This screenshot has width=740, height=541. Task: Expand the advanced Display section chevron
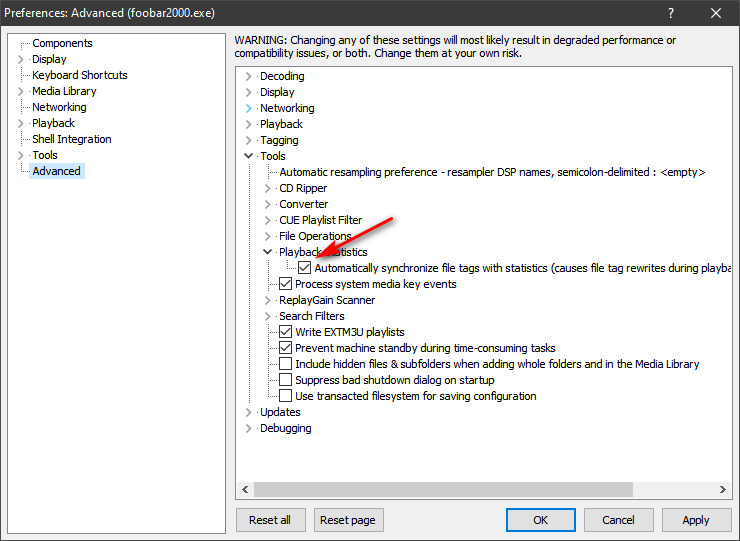[x=248, y=92]
